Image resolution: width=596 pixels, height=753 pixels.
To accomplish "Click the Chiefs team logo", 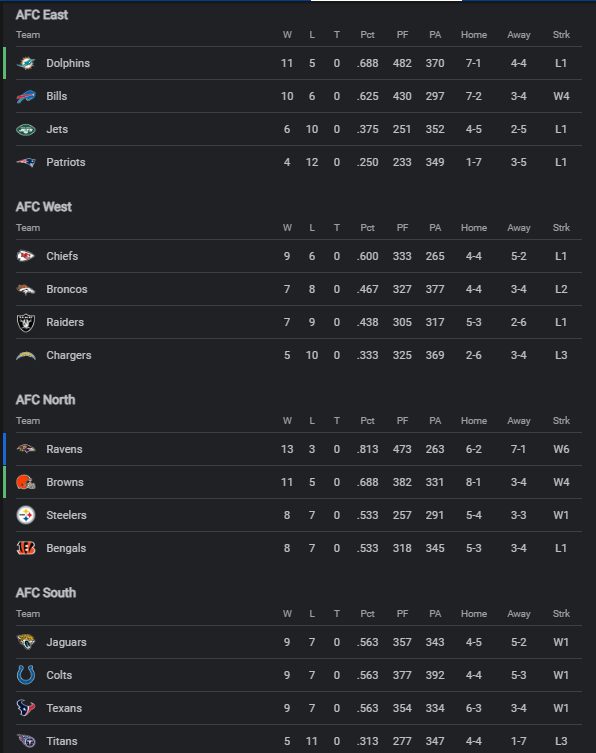I will point(26,256).
